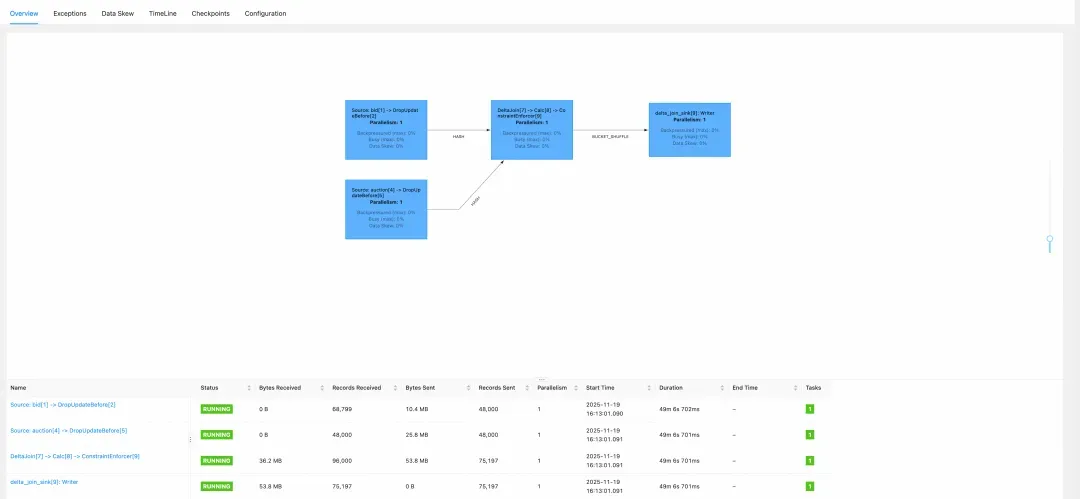Click RUNNING badge for delta_join_sink[9] row

(216, 486)
